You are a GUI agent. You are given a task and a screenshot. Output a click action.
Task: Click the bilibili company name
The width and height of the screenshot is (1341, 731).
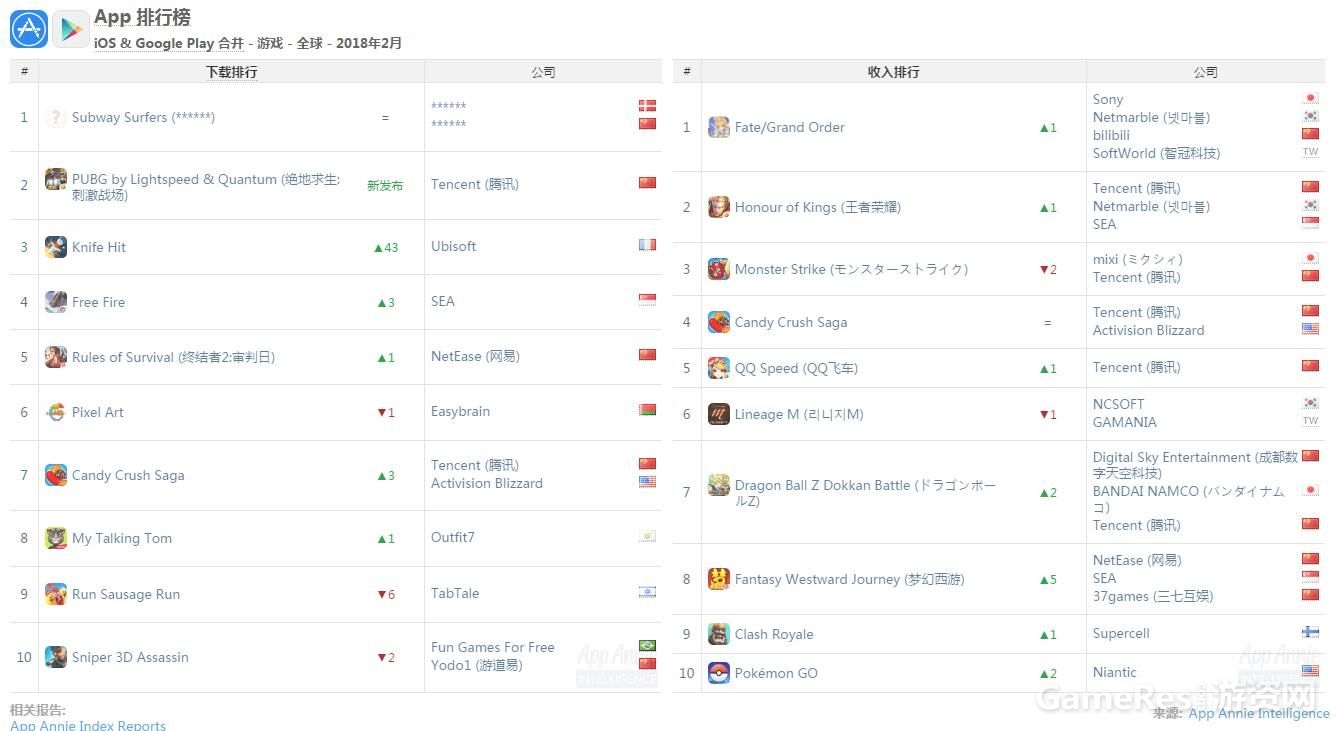pos(1112,135)
